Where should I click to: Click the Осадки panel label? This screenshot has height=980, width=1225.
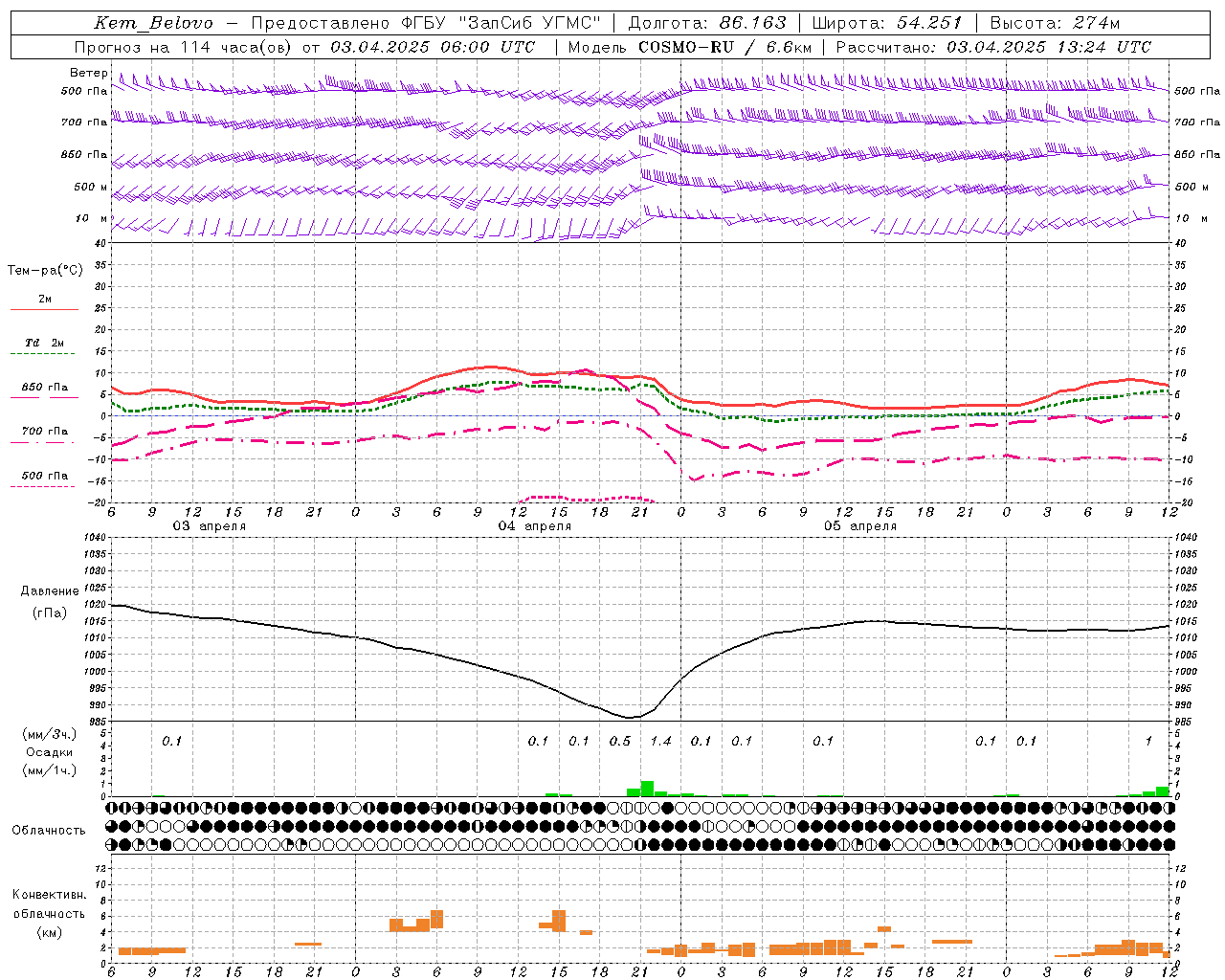click(49, 752)
